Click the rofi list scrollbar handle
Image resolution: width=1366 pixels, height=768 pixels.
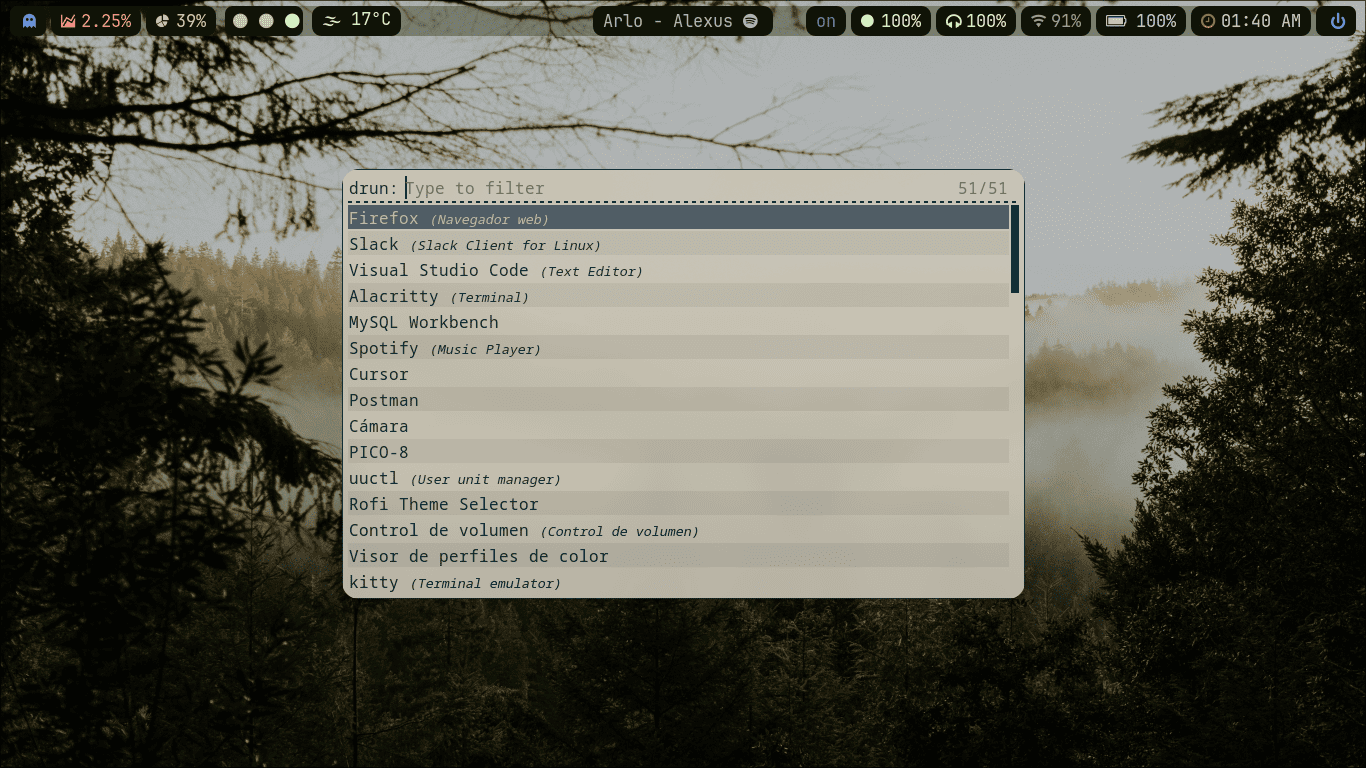pos(1015,249)
